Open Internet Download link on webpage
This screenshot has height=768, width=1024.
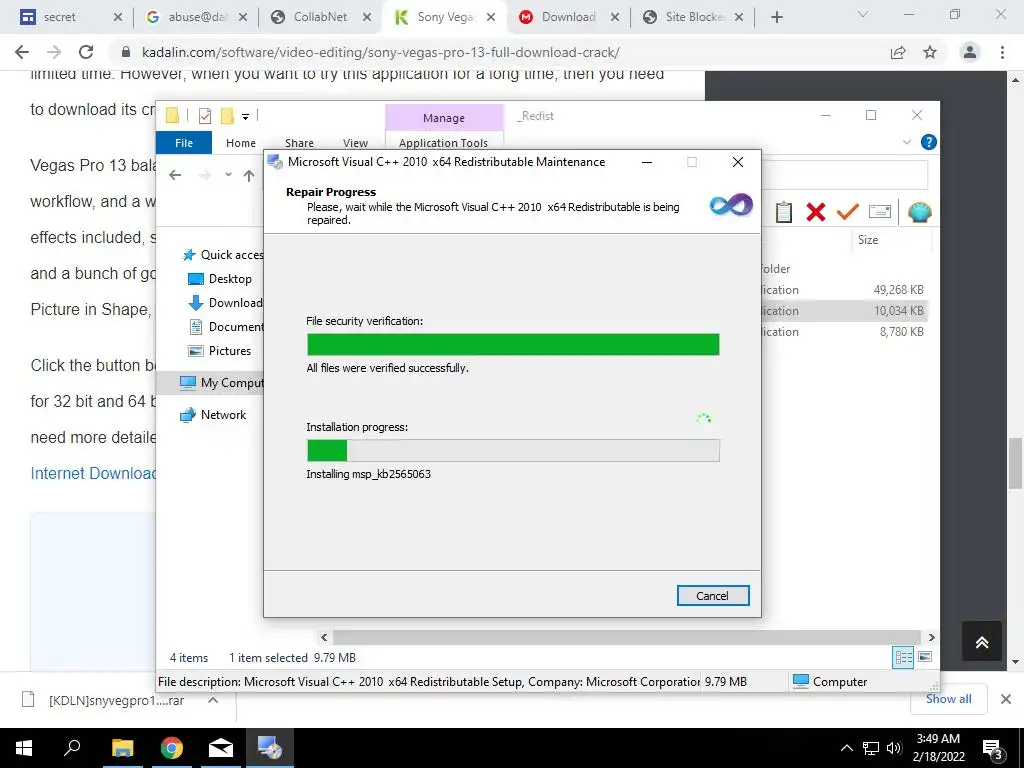93,473
